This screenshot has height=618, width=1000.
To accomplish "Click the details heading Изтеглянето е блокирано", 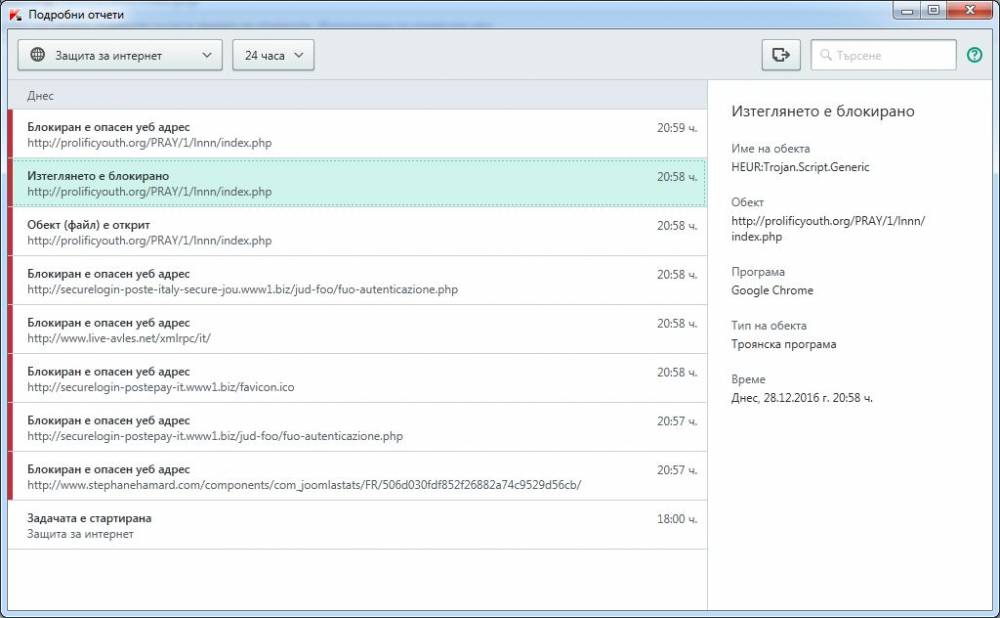I will point(823,111).
